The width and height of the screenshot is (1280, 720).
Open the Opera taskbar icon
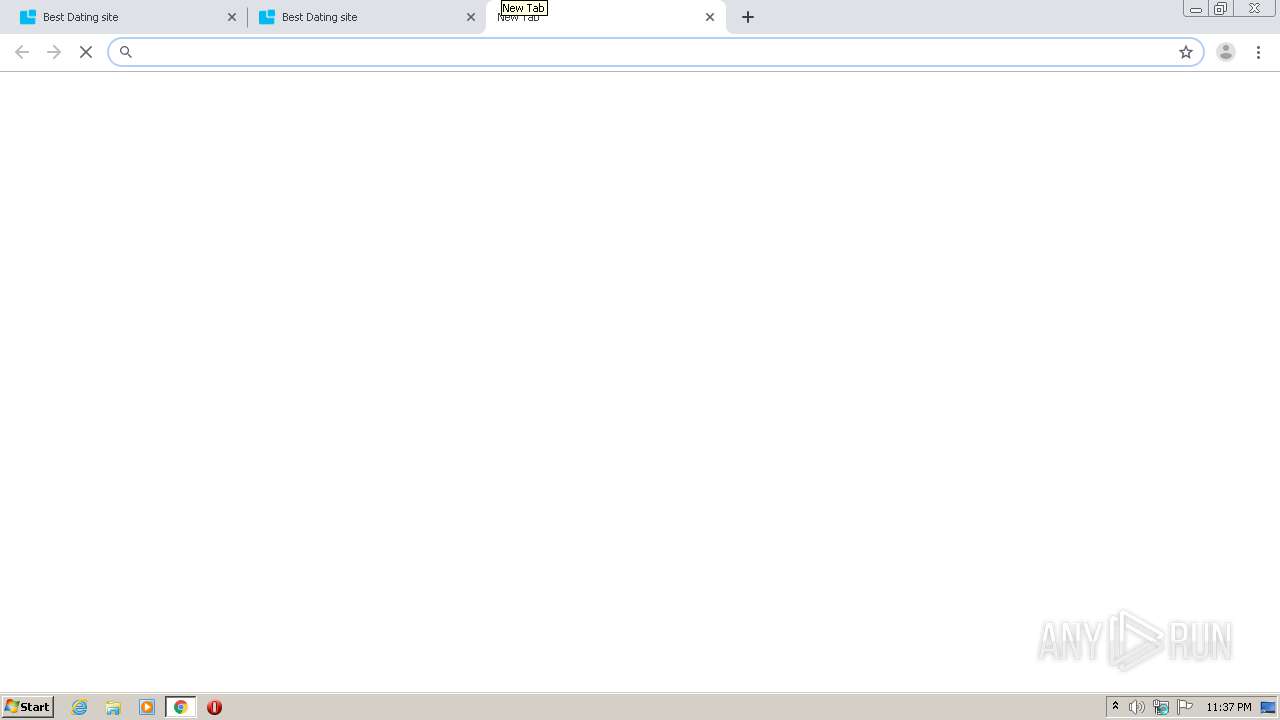coord(214,707)
